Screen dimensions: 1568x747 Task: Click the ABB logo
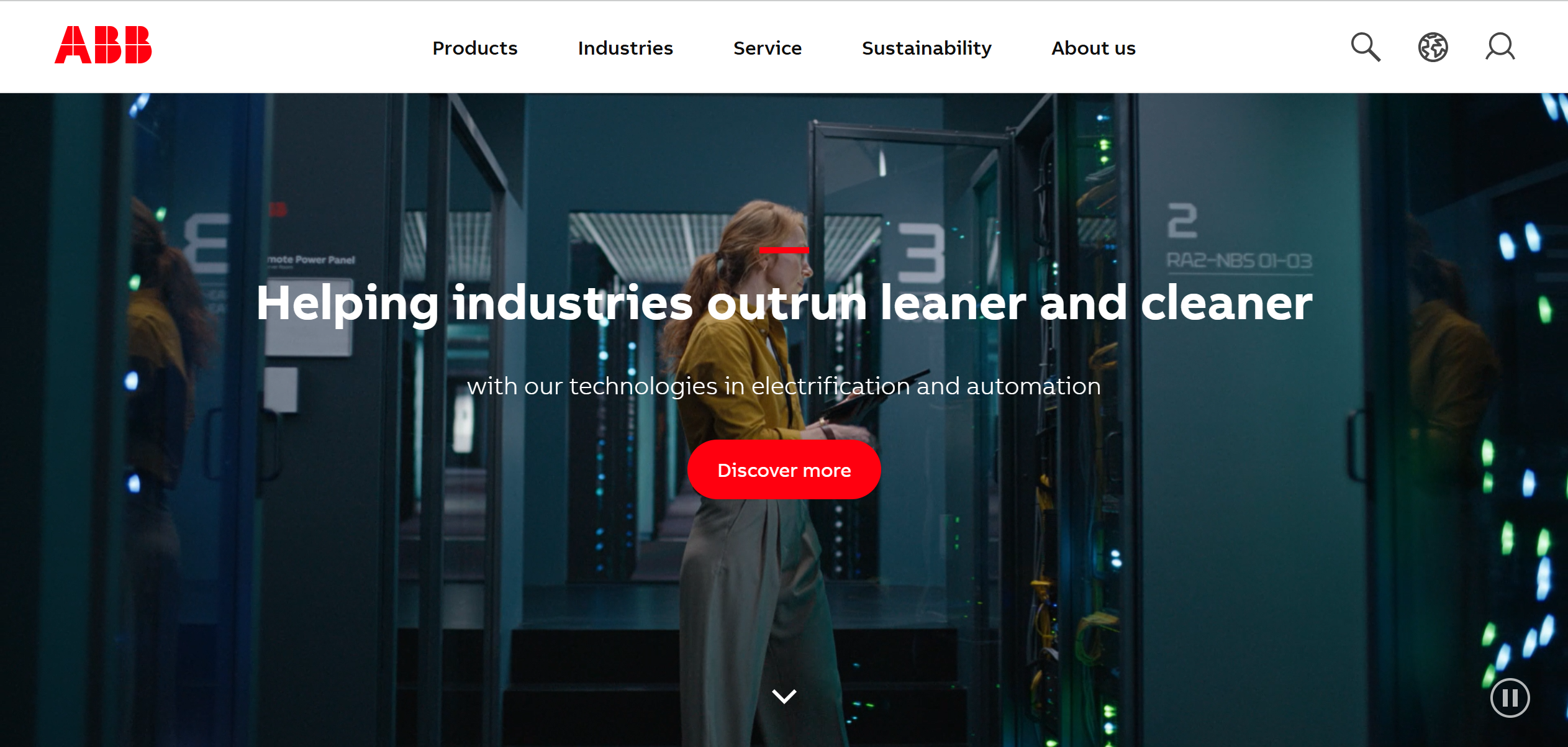click(x=103, y=45)
